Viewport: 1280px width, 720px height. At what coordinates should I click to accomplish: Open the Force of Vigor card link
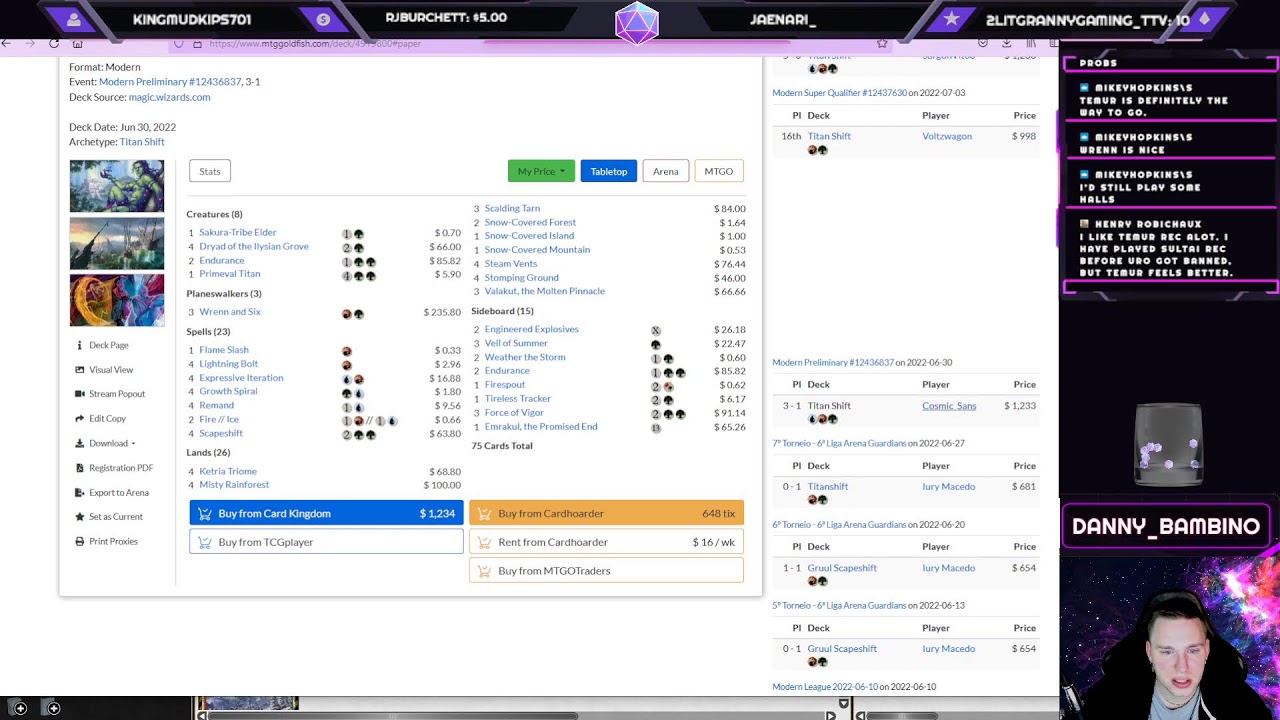tap(514, 413)
